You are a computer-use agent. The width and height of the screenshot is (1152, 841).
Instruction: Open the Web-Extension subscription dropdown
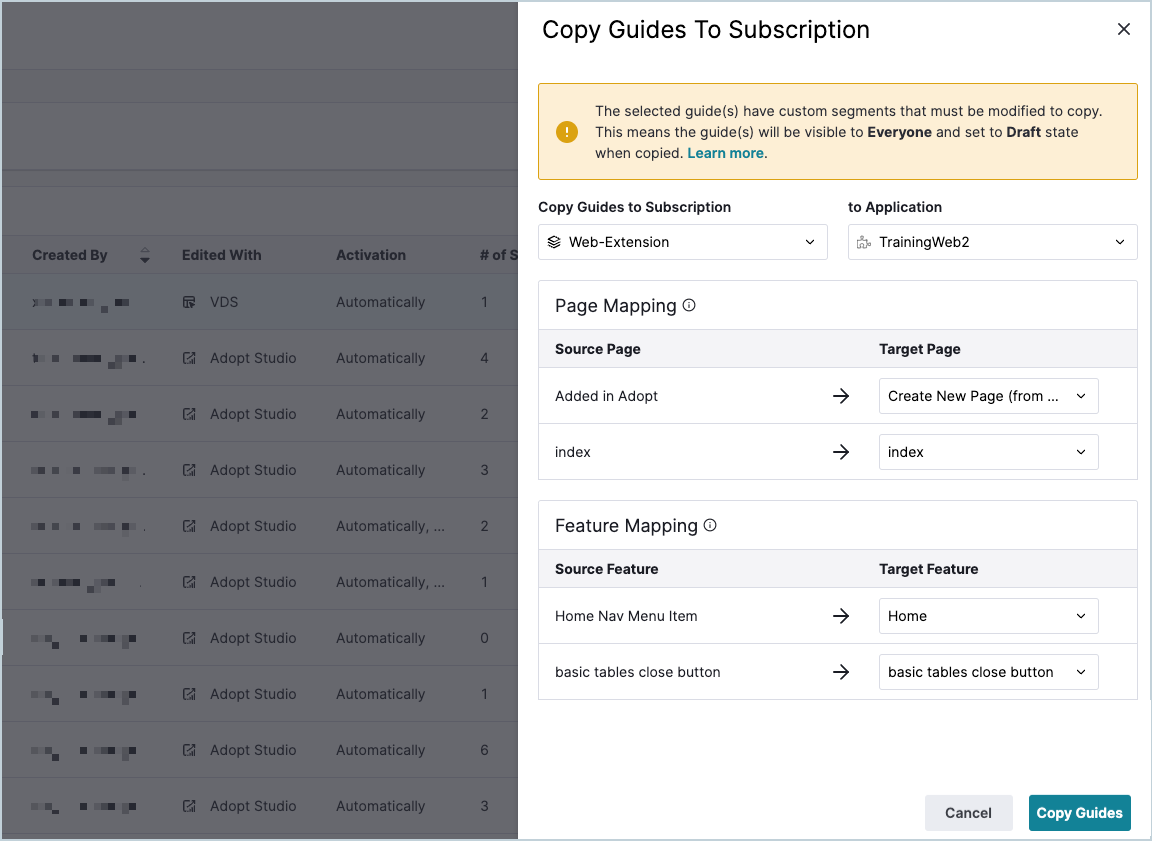683,242
